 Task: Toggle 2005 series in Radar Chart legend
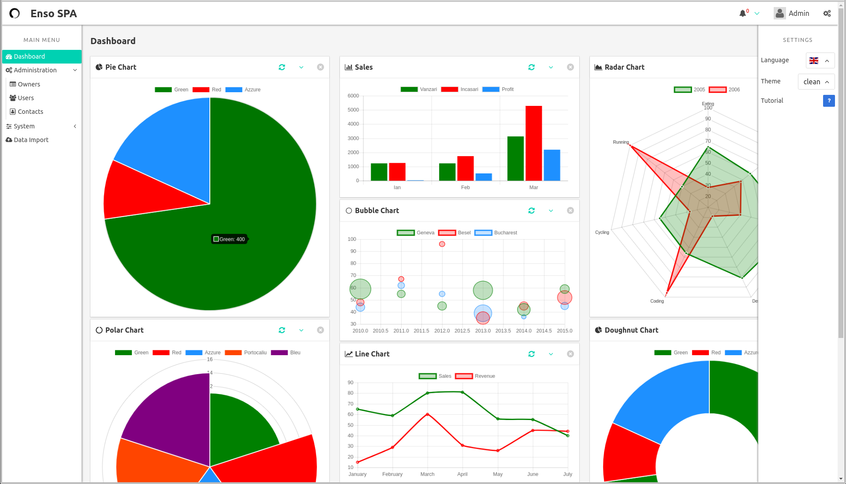pyautogui.click(x=690, y=90)
